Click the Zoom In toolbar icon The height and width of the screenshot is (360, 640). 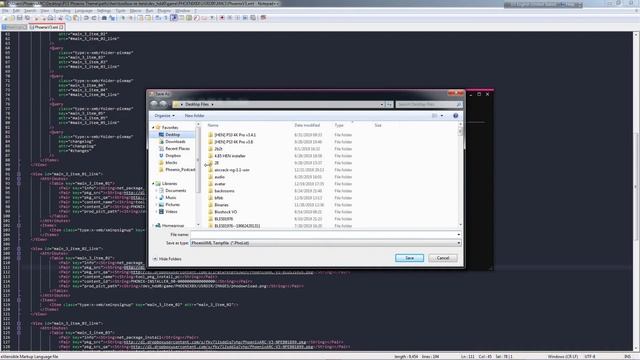122,18
